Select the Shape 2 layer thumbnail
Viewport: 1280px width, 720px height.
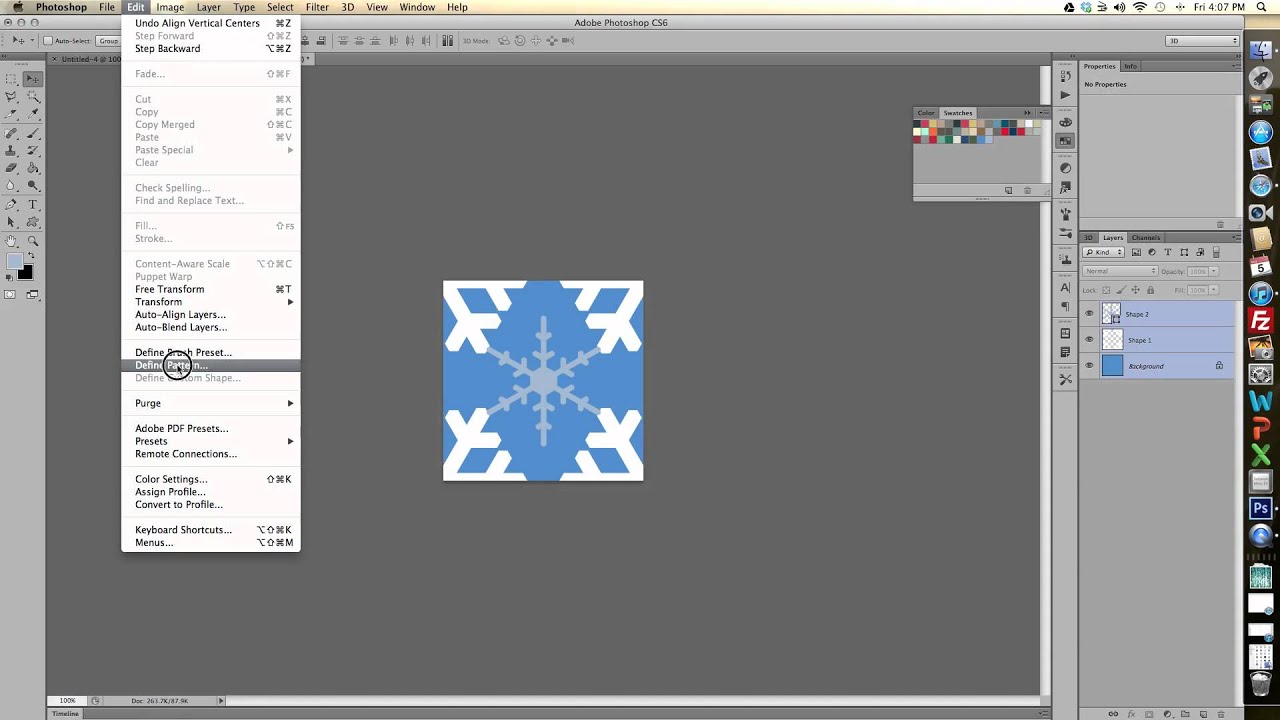(x=1112, y=314)
